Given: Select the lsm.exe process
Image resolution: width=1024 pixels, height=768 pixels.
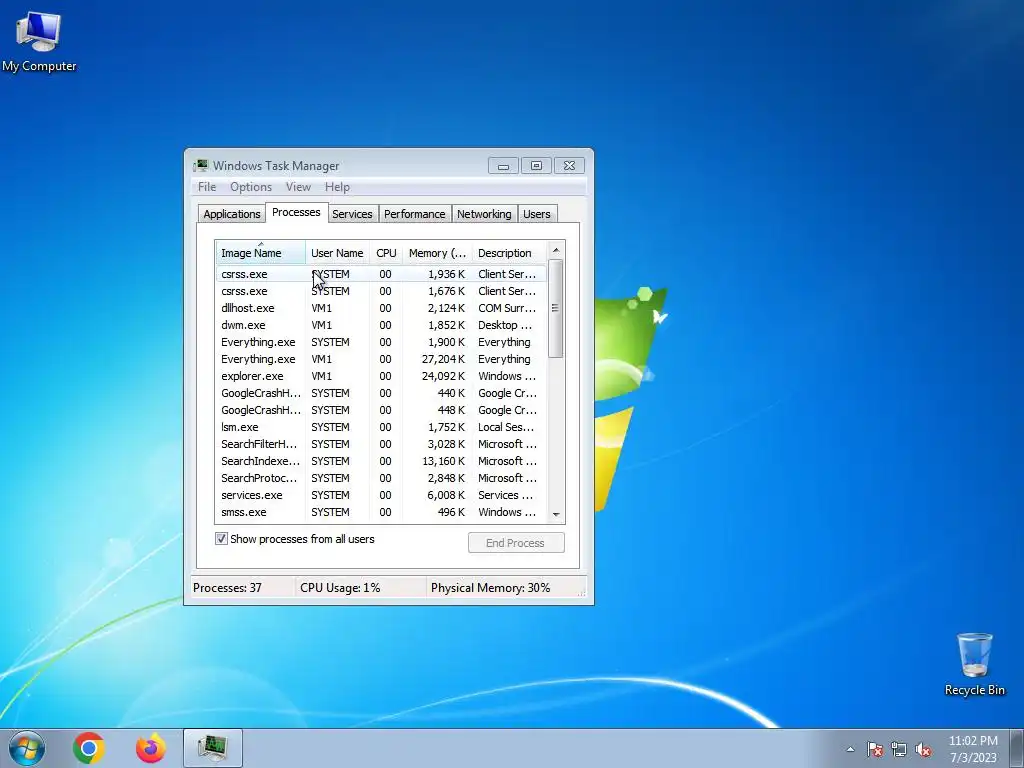Looking at the screenshot, I should pos(381,427).
